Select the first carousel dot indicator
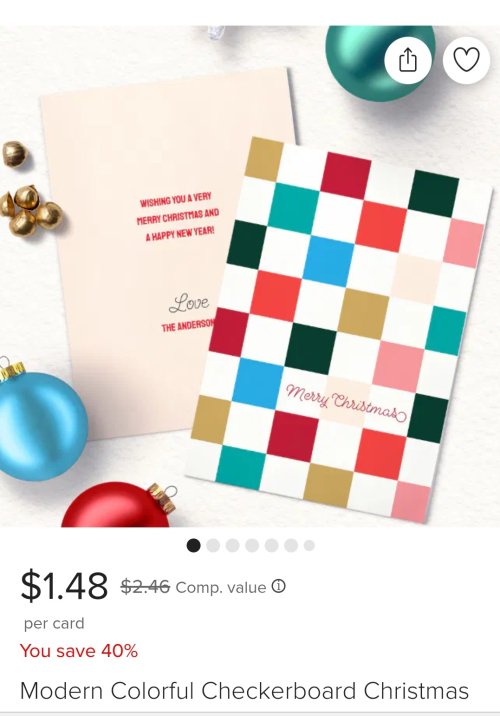 194,545
